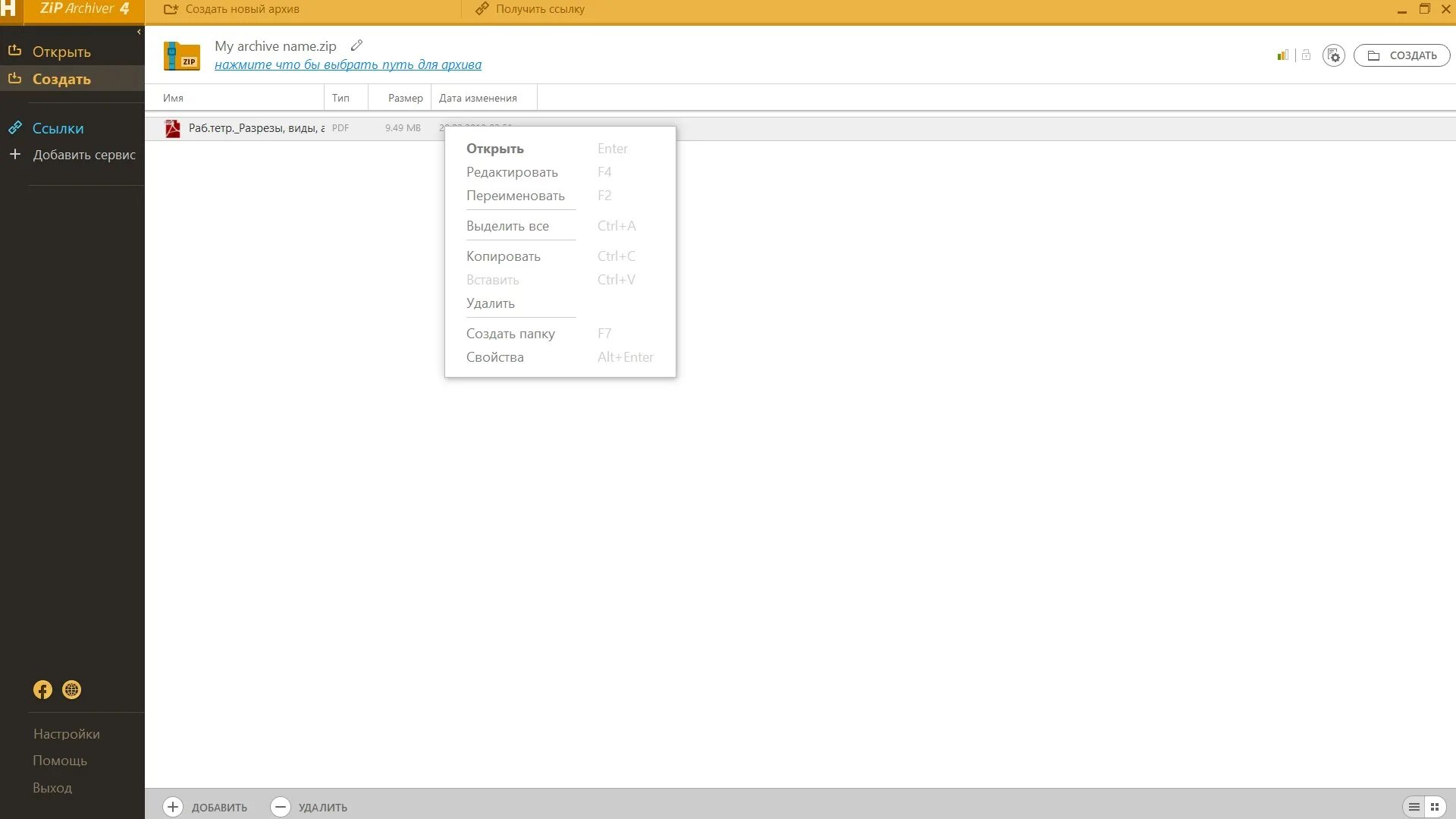This screenshot has width=1456, height=819.
Task: Switch to grid tile view
Action: (1435, 807)
